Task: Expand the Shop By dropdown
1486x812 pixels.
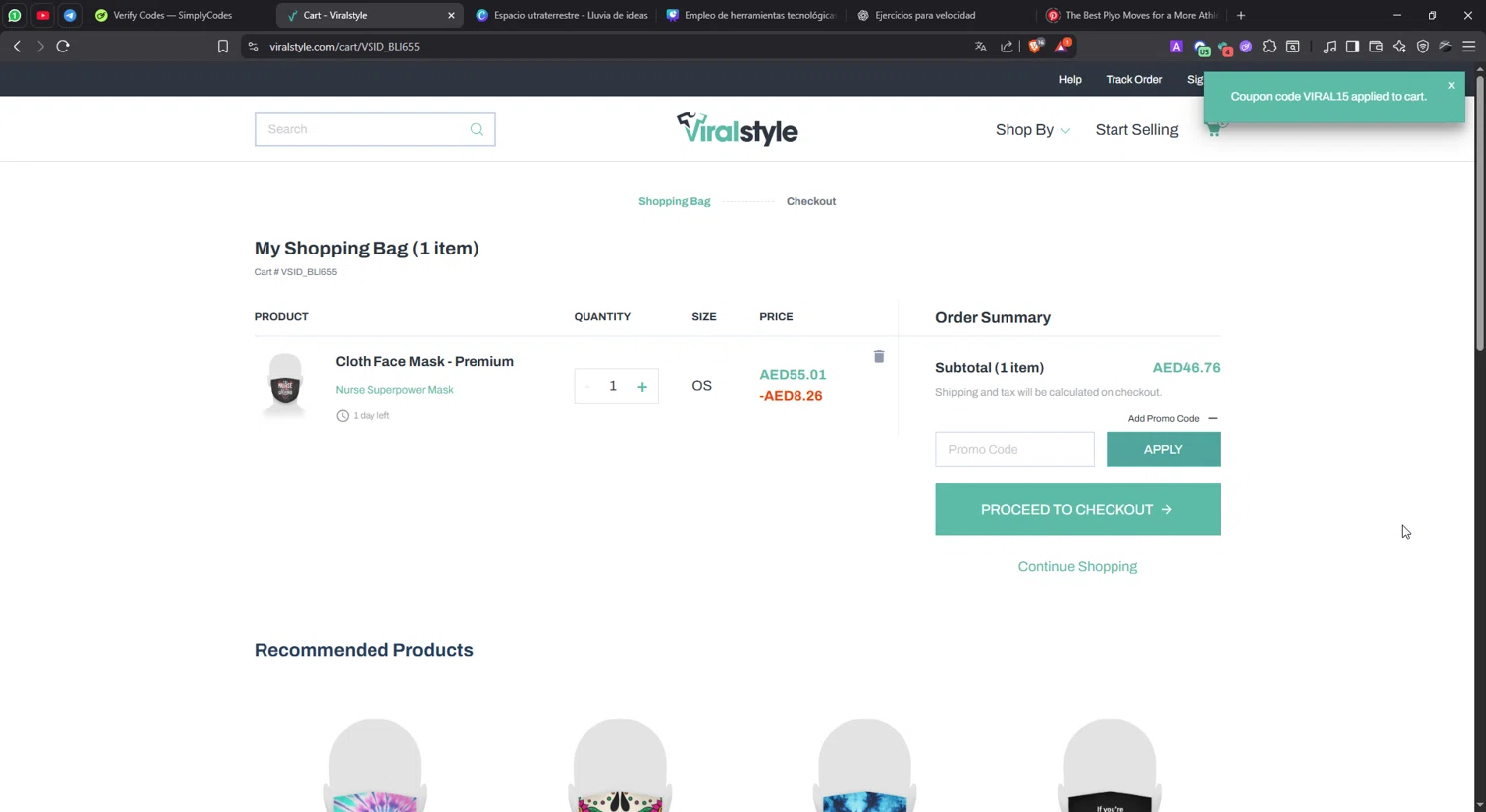Action: click(1032, 130)
